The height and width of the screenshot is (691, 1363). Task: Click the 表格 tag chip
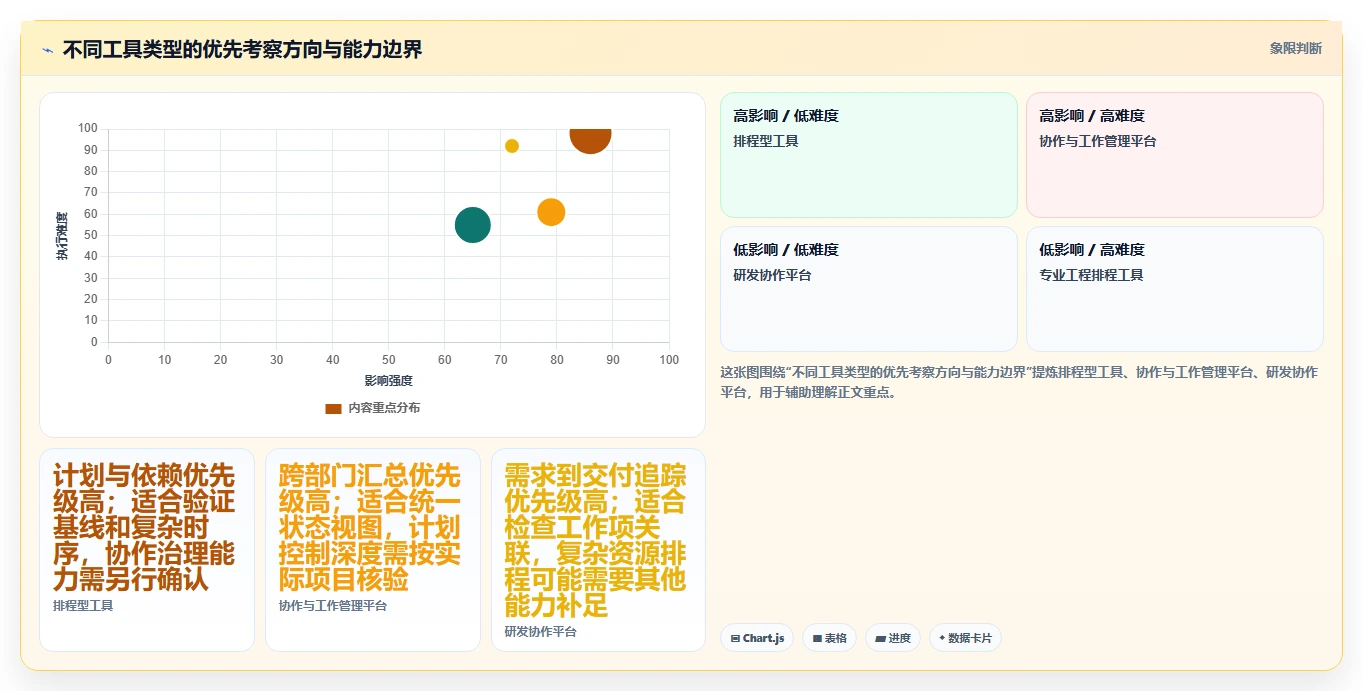pos(829,638)
